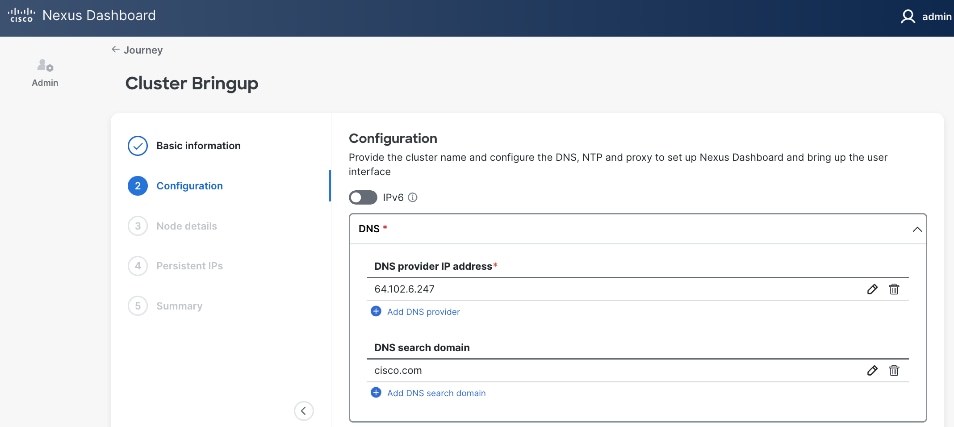Screen dimensions: 954x427
Task: Go back to Journey
Action: pos(137,50)
